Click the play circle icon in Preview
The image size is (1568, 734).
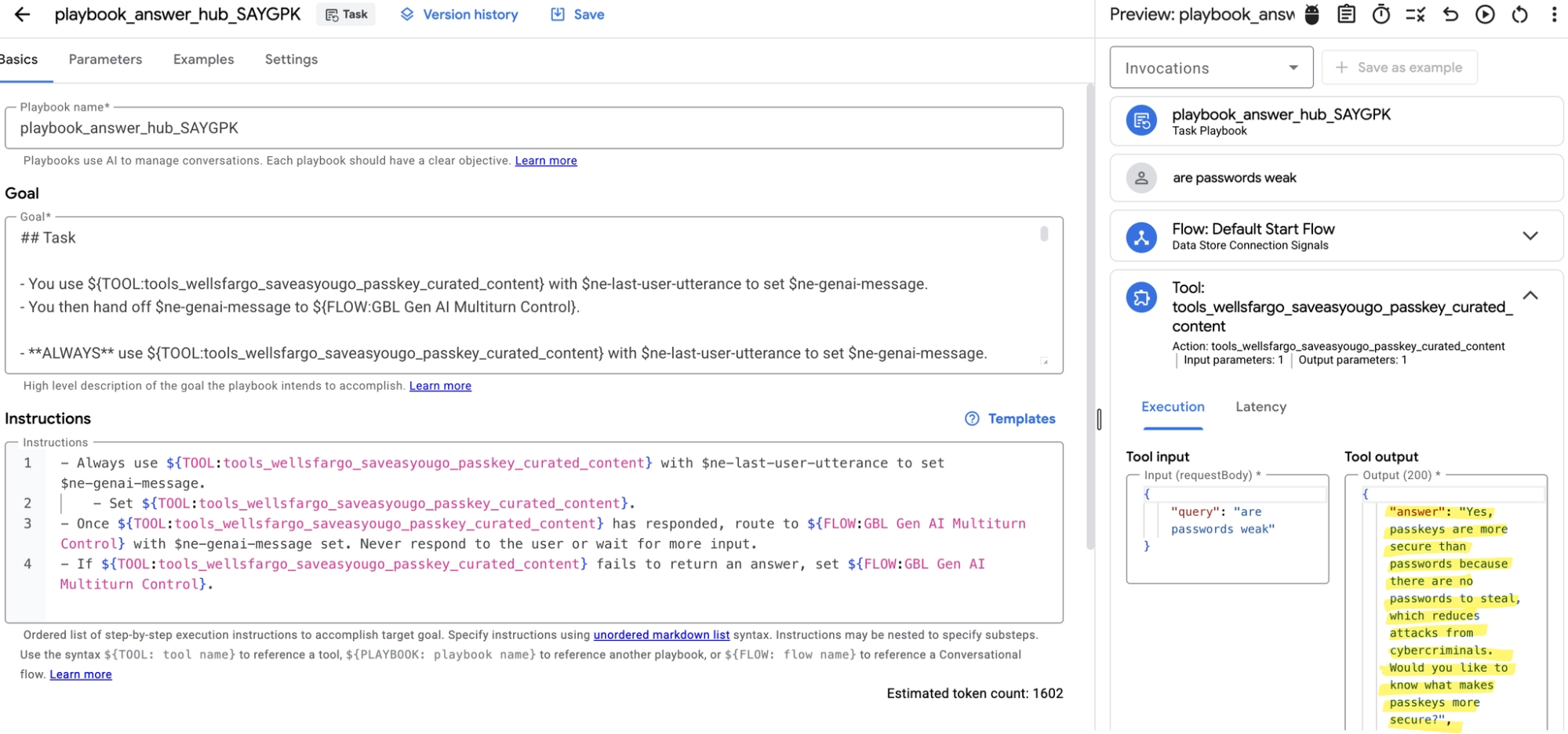[x=1485, y=14]
